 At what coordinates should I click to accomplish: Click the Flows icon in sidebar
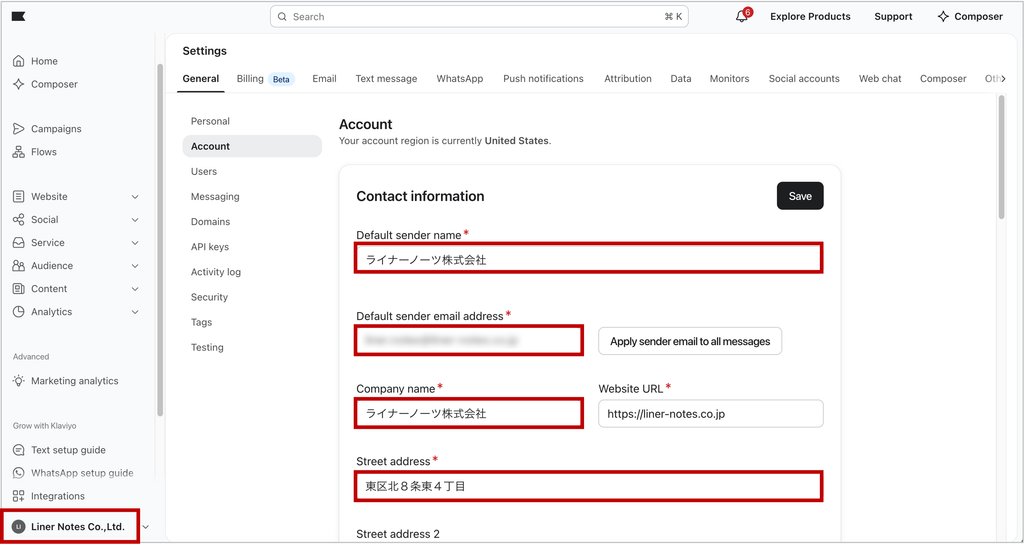pos(19,152)
